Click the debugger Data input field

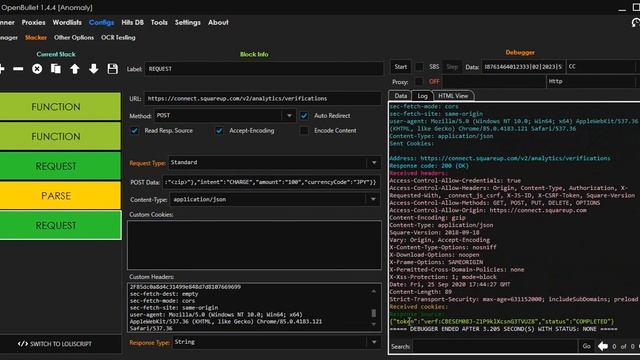[x=523, y=67]
